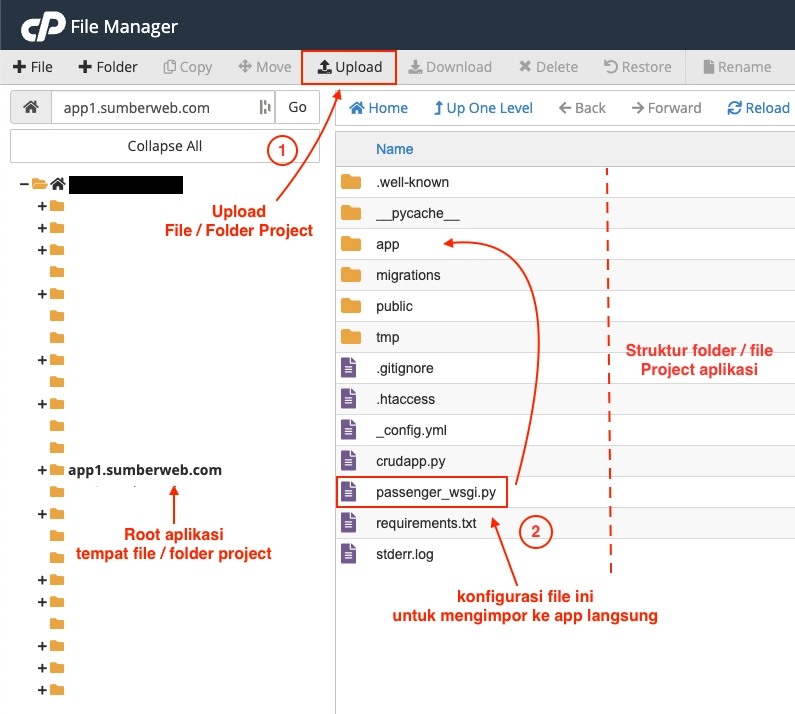Image resolution: width=795 pixels, height=714 pixels.
Task: Collapse the root home tree node
Action: pyautogui.click(x=24, y=184)
